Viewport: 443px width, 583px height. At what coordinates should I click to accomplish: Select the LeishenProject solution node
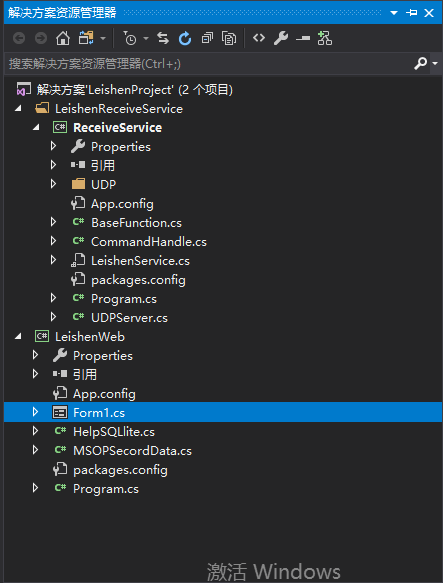point(135,90)
